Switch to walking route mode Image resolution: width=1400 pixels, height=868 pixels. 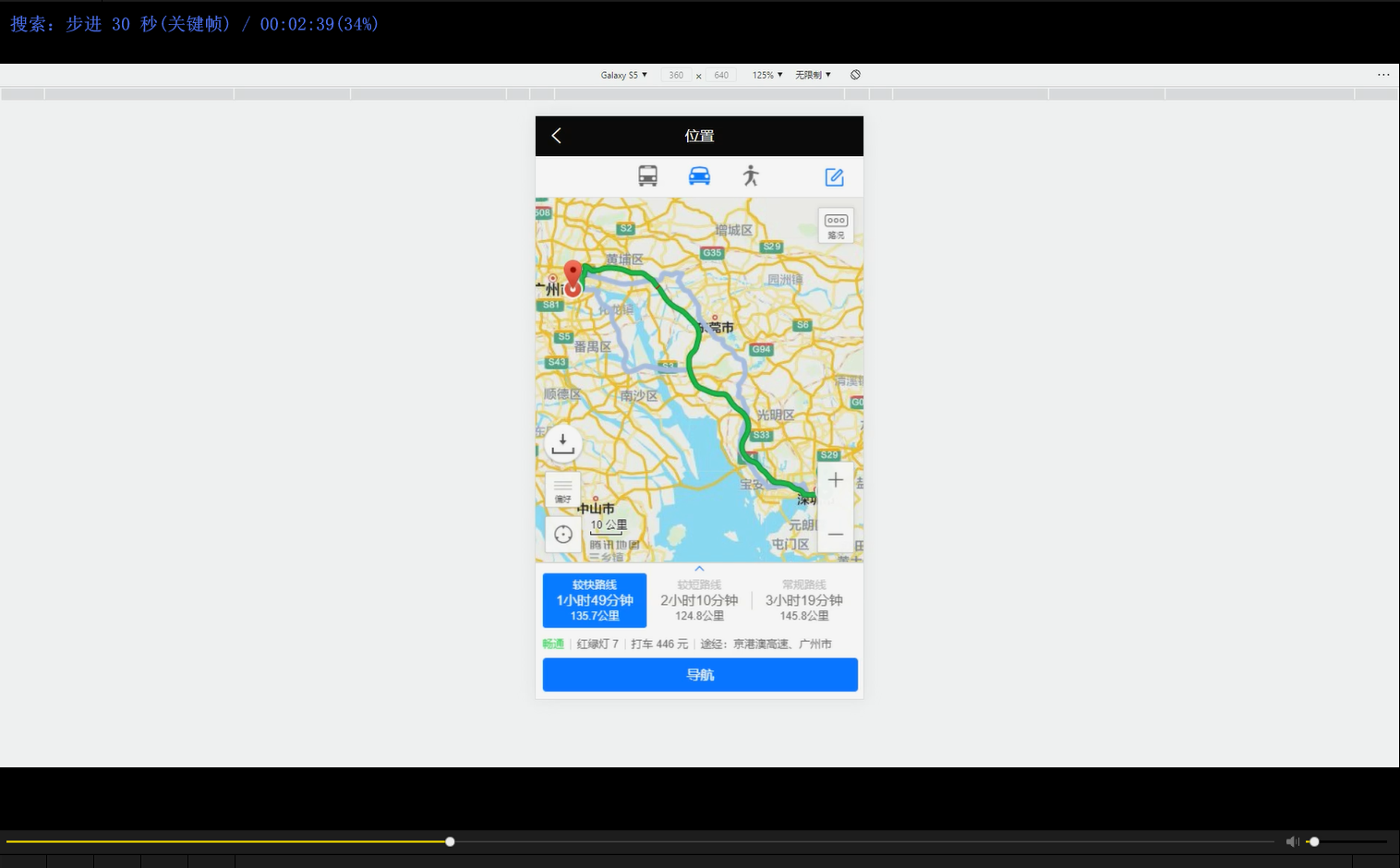(x=751, y=175)
